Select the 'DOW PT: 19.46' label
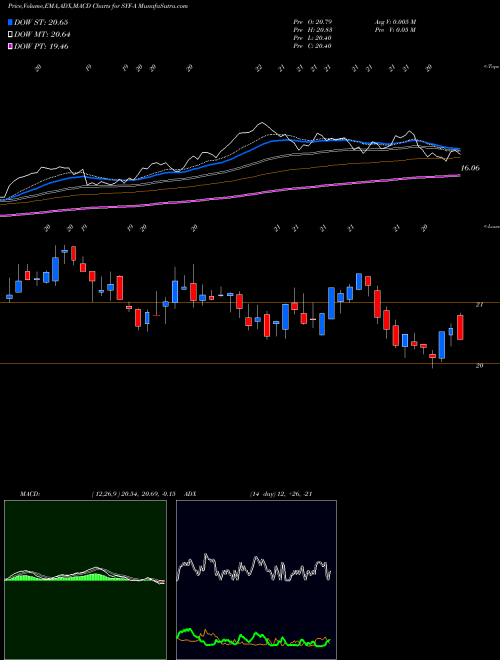 (x=41, y=46)
